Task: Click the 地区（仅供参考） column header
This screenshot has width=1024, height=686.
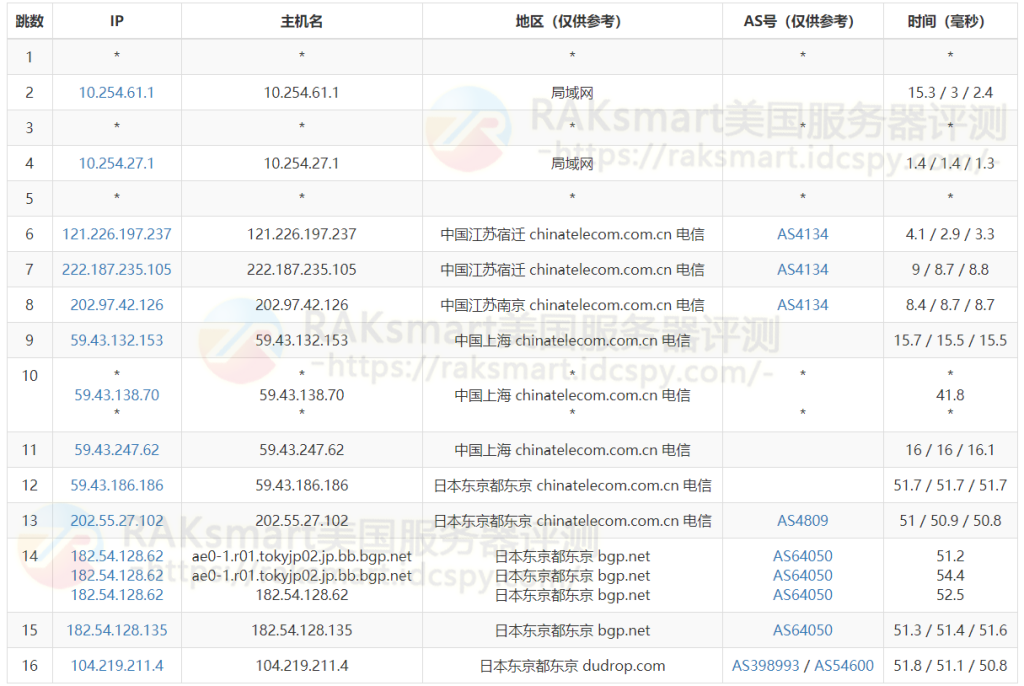Action: pos(571,21)
